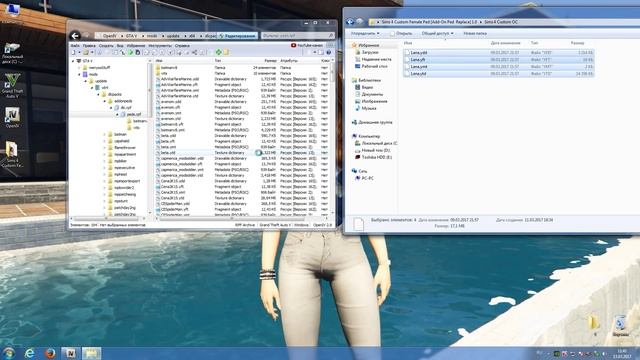Screen dimensions: 640x360
Task: Open the Вид menu in OpenIV
Action: coord(120,46)
